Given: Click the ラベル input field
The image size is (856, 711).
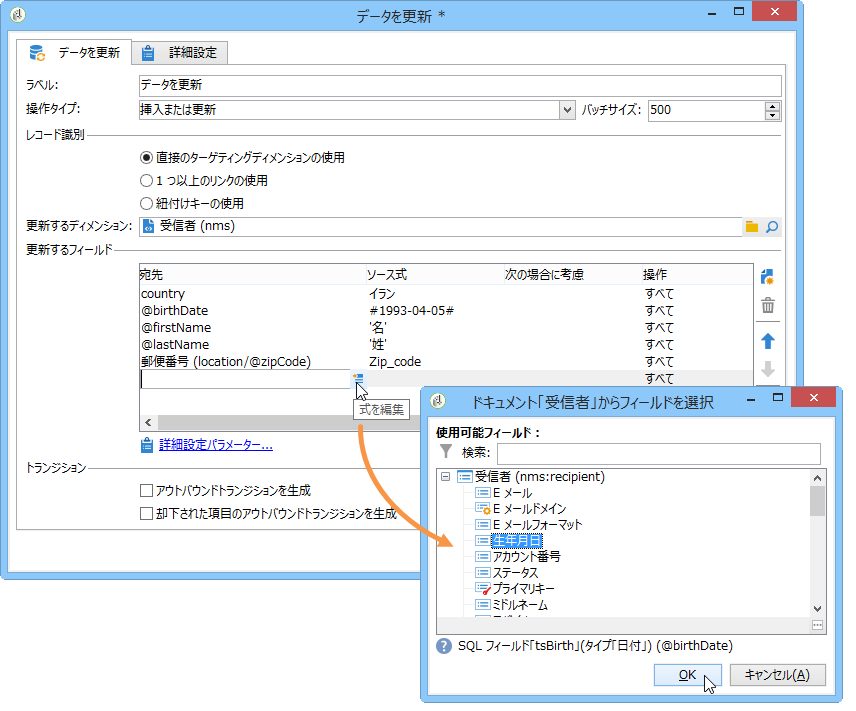Looking at the screenshot, I should (x=460, y=86).
